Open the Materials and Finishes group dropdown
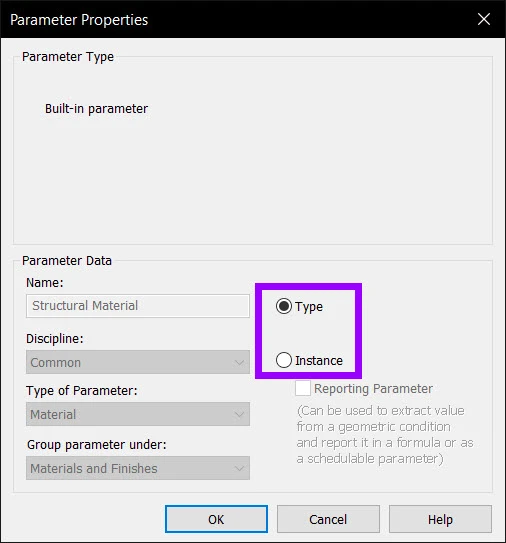The height and width of the screenshot is (543, 506). pos(138,468)
